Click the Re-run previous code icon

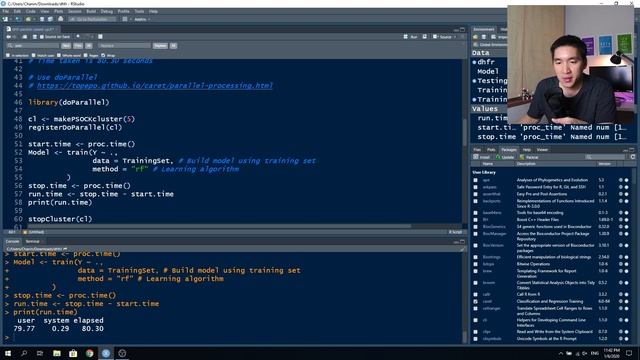425,37
